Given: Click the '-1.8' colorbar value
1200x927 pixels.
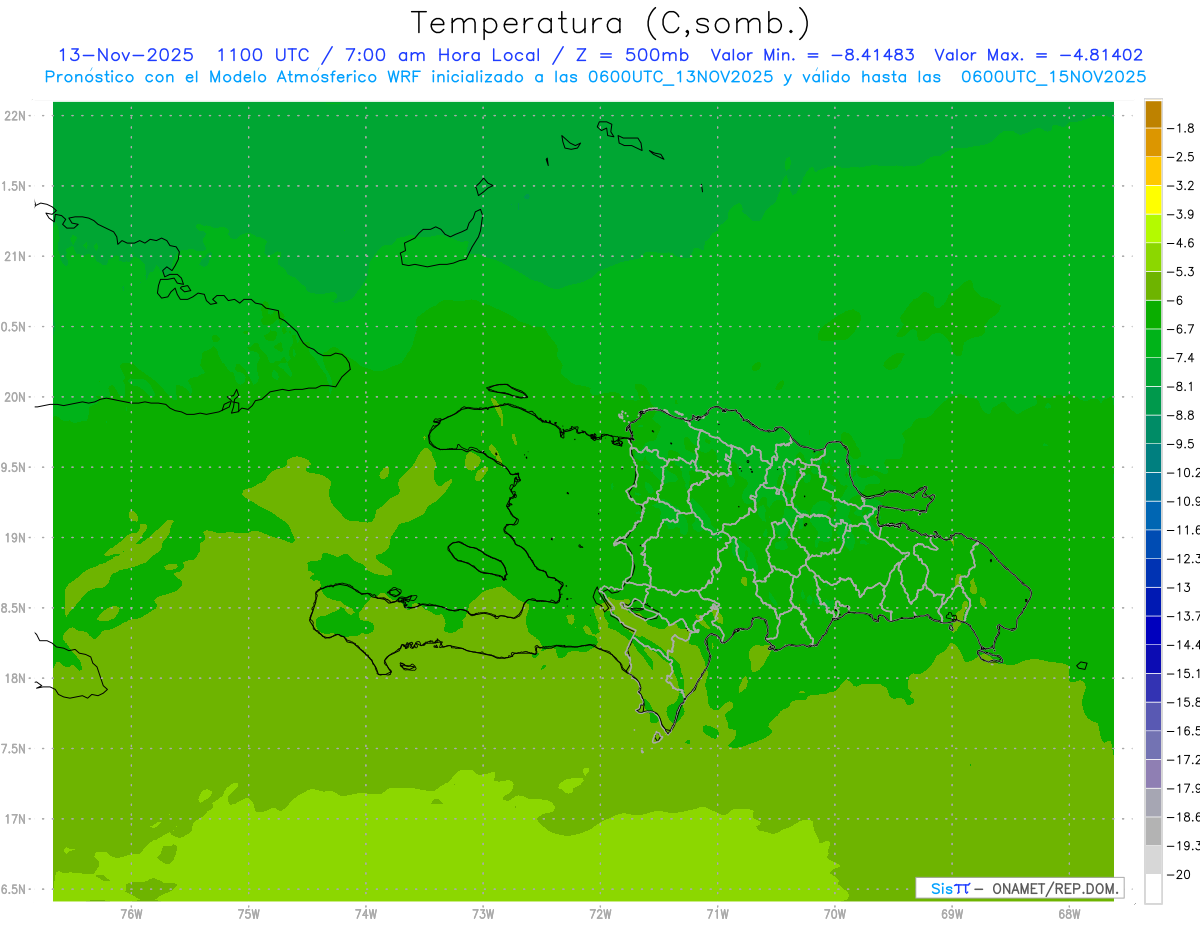Looking at the screenshot, I should point(1183,128).
